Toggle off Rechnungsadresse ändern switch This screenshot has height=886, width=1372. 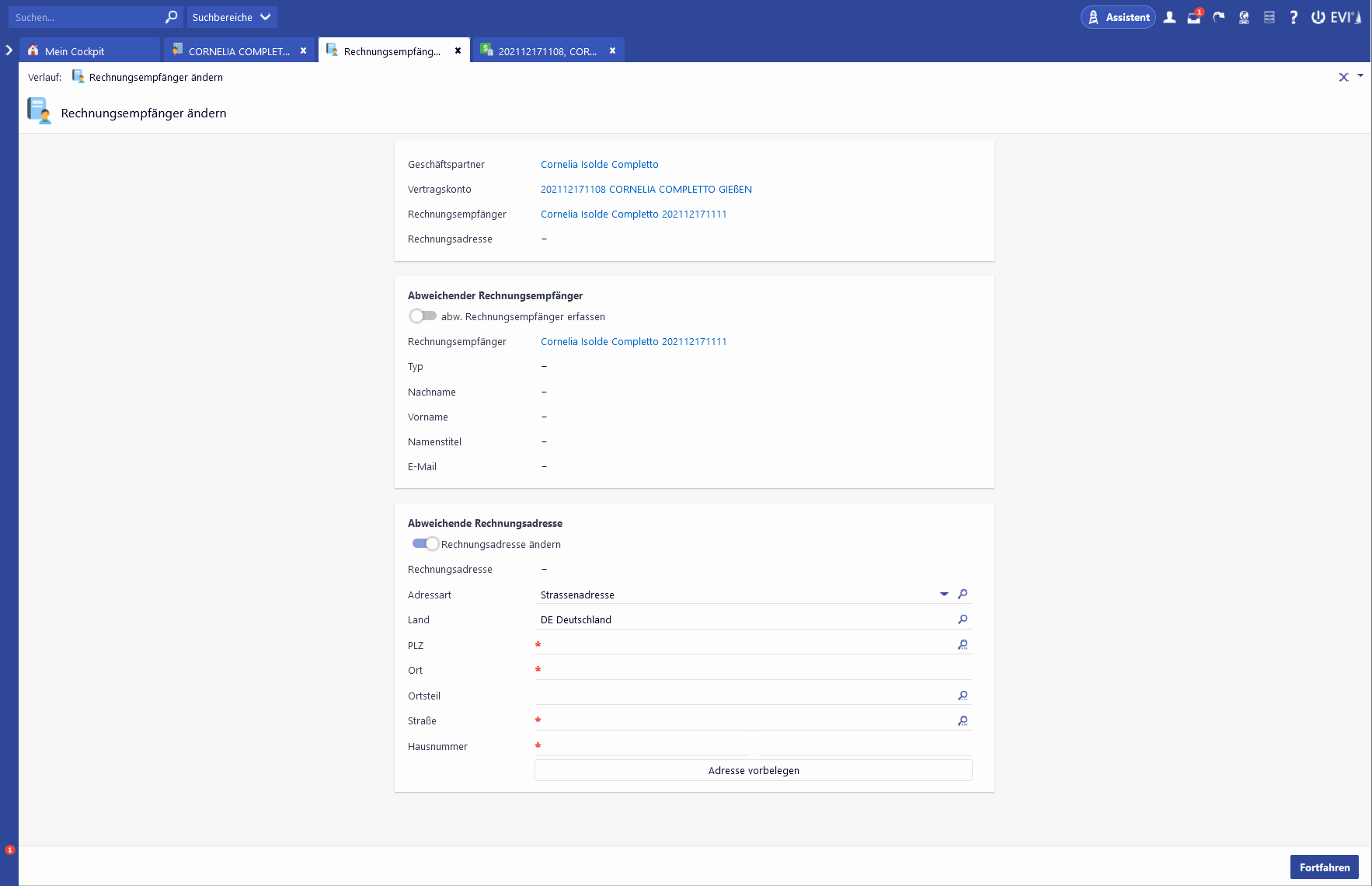coord(425,544)
